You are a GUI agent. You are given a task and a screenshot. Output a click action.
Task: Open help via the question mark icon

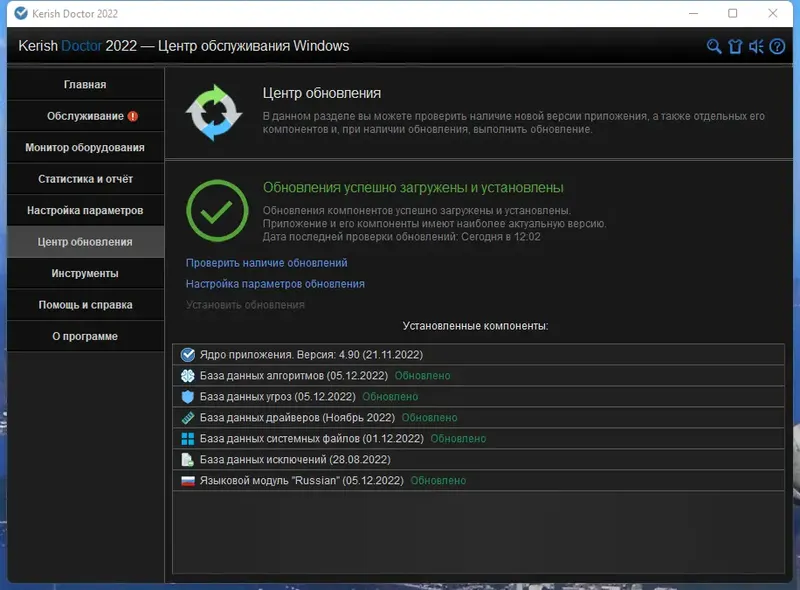(780, 46)
